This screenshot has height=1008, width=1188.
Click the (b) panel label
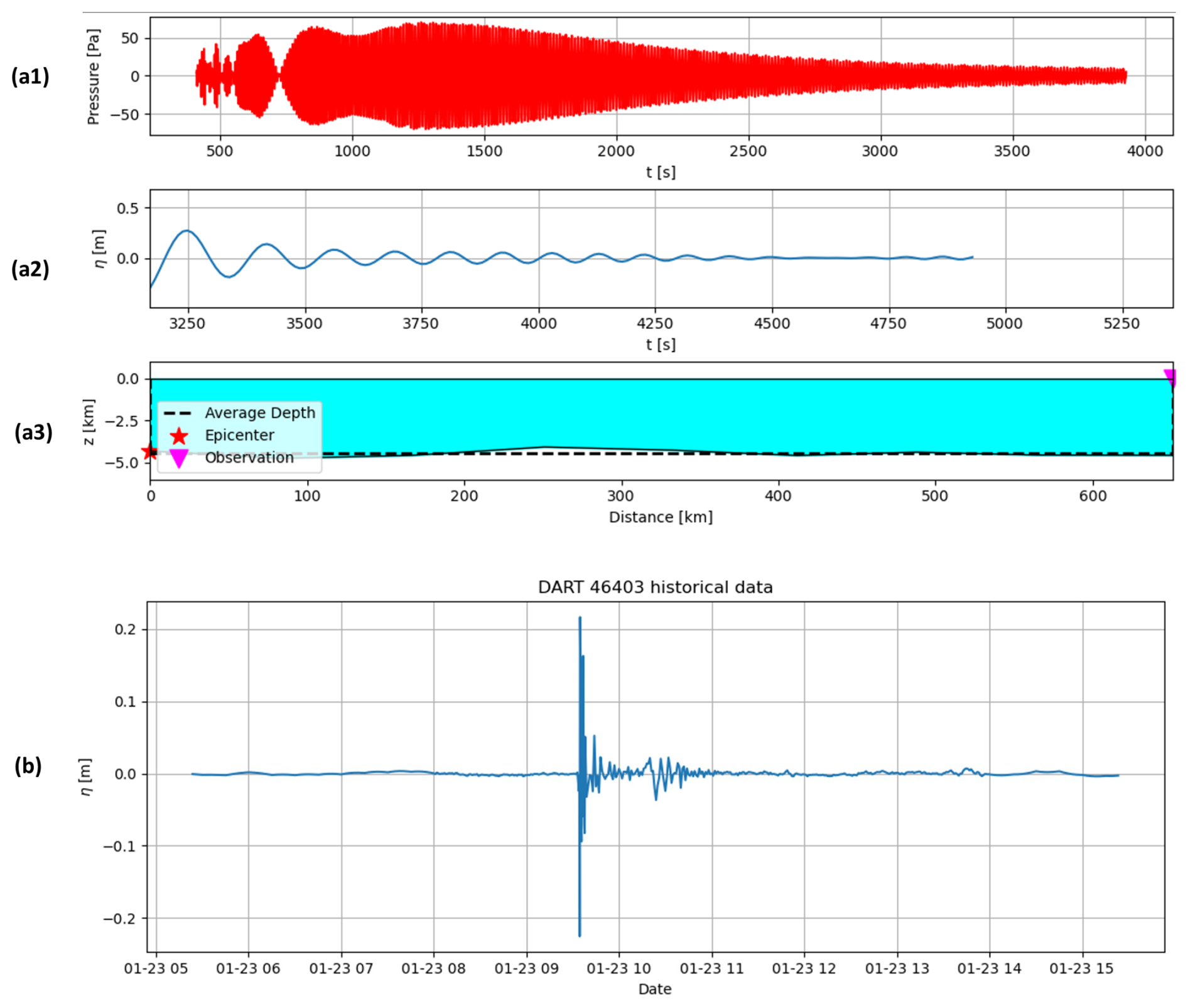point(28,766)
